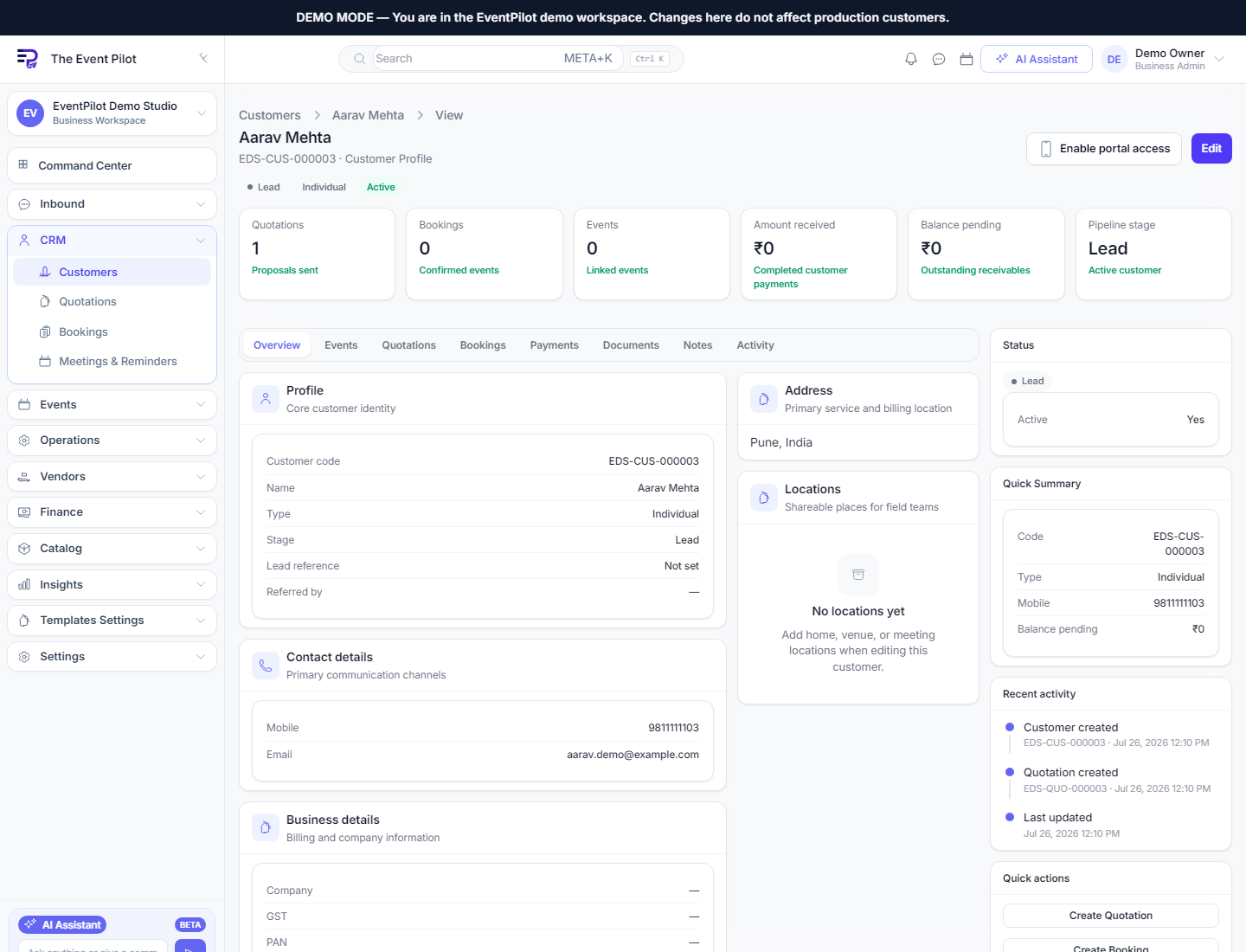This screenshot has height=952, width=1246.
Task: Switch to the Activity tab
Action: coord(755,345)
